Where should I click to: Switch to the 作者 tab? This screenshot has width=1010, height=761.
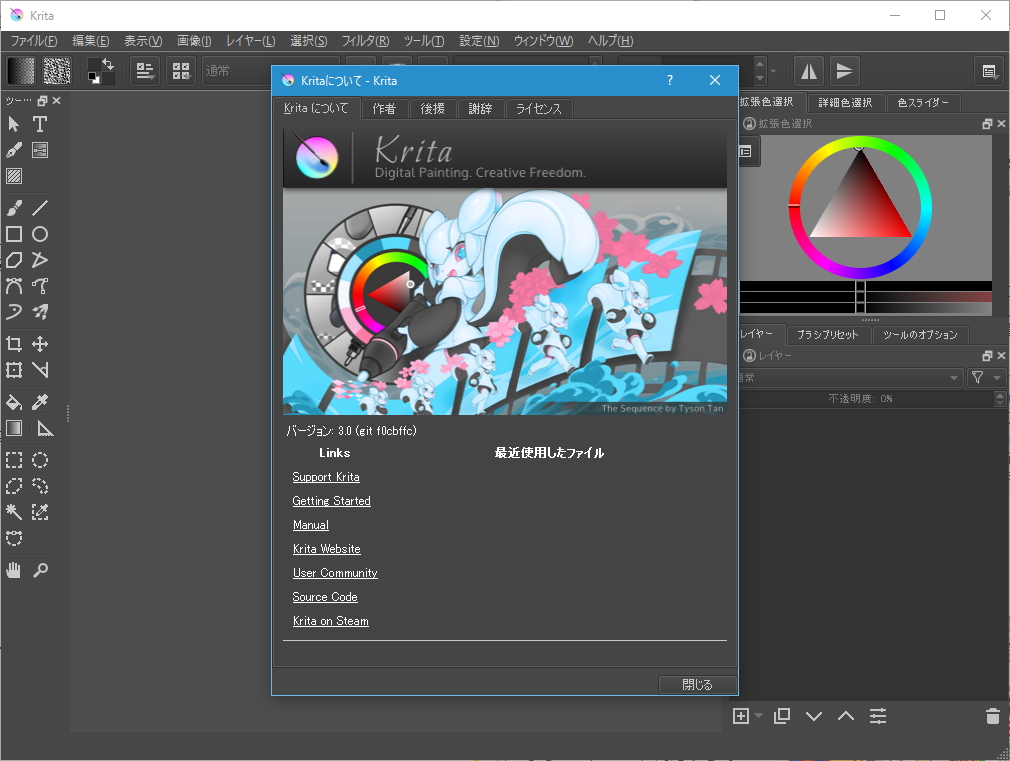pyautogui.click(x=384, y=109)
